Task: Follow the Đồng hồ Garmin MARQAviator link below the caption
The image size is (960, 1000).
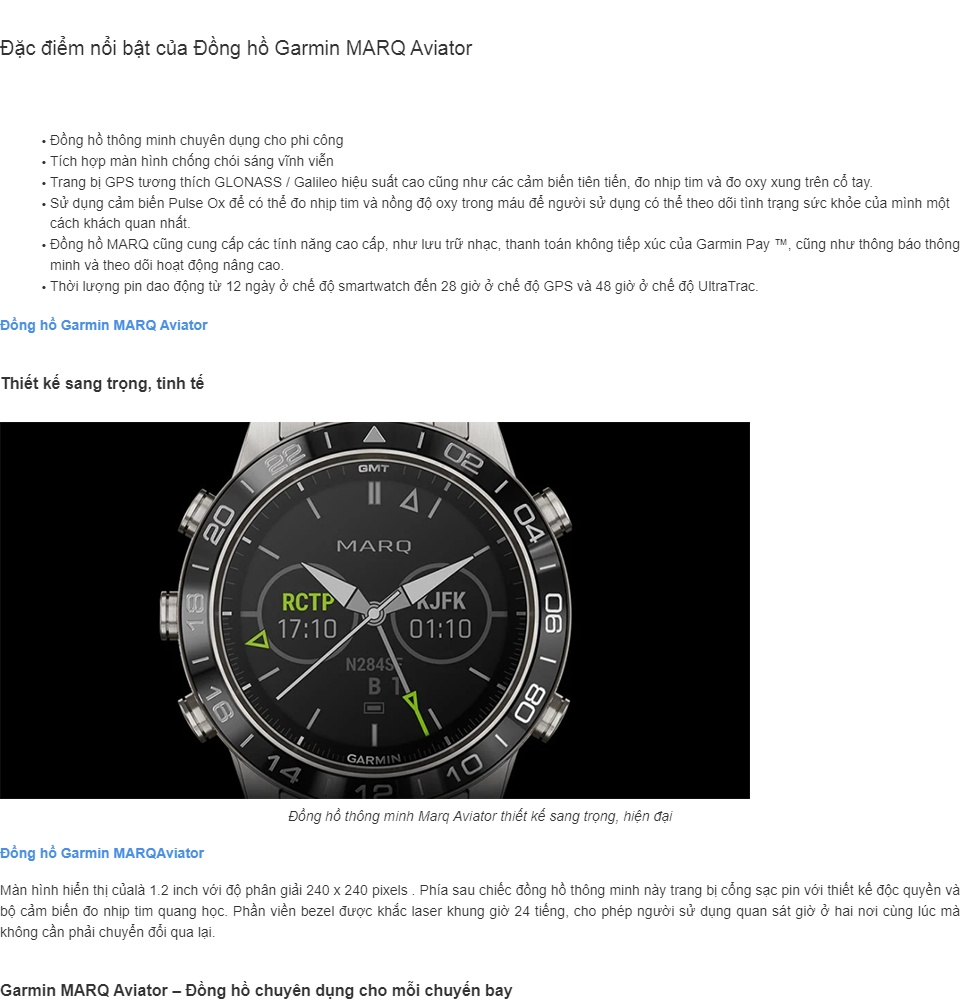Action: click(102, 853)
